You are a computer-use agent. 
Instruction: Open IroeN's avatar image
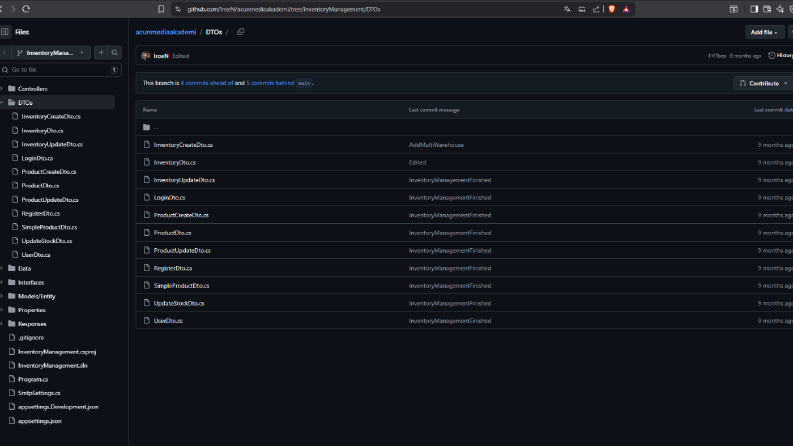click(146, 56)
